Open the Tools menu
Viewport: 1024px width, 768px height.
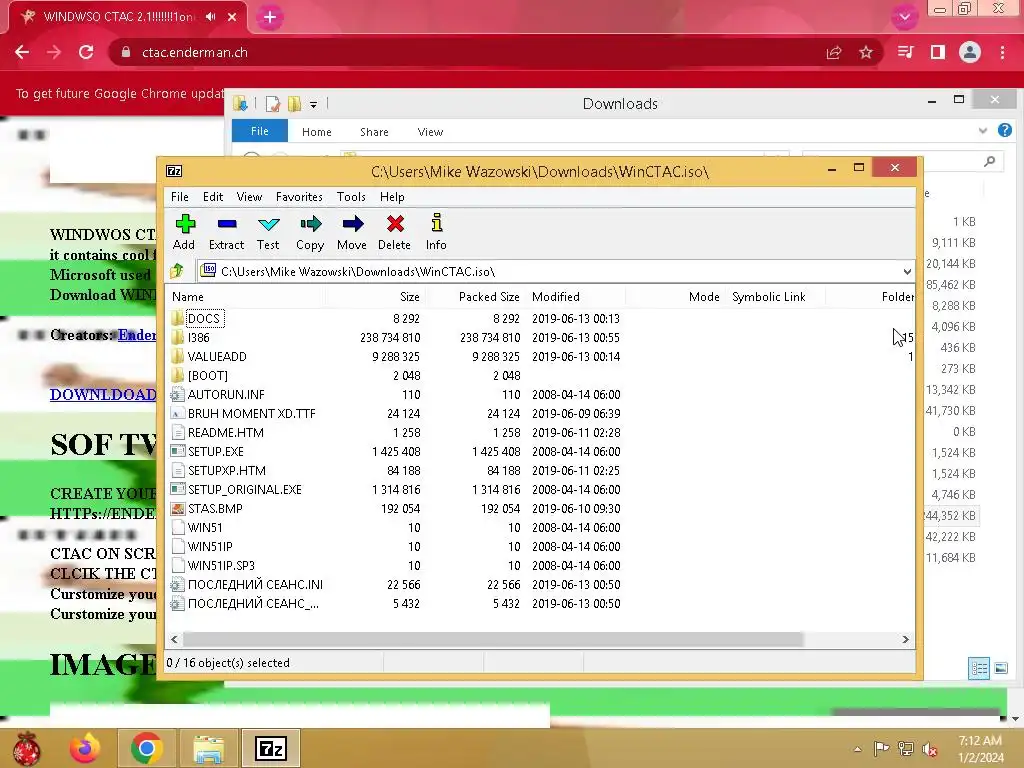coord(351,197)
